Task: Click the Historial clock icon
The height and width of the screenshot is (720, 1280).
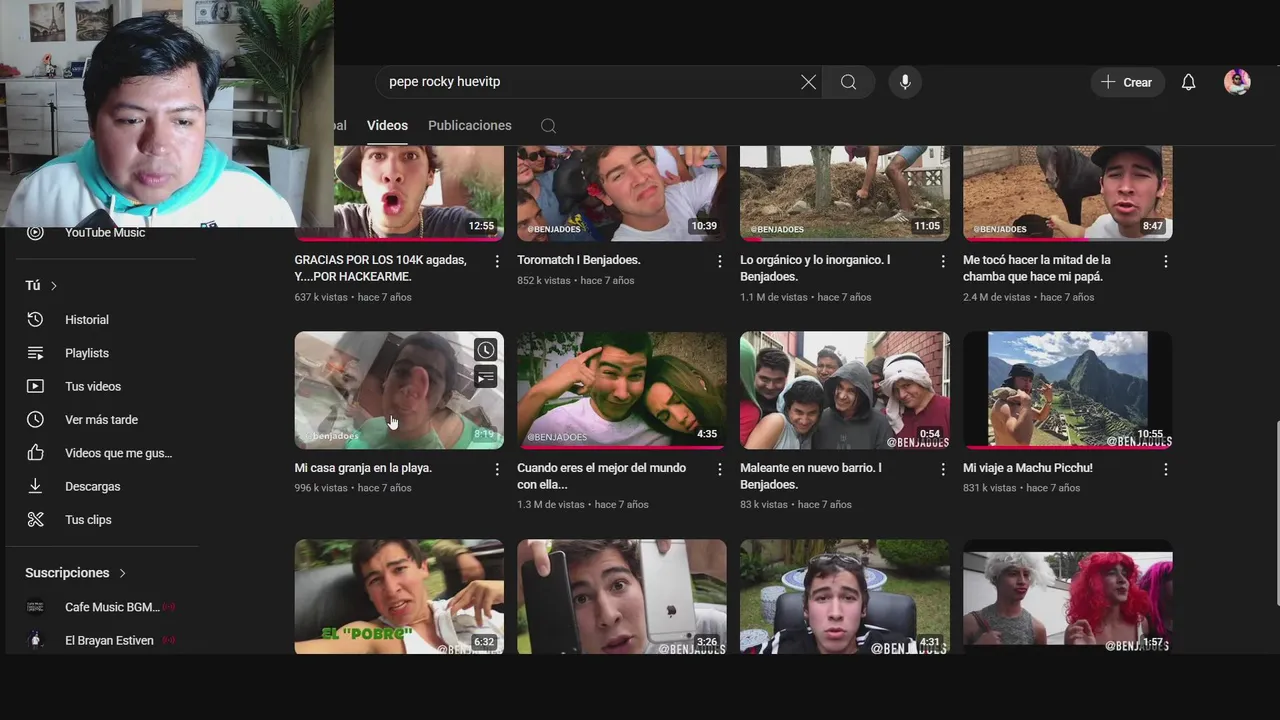Action: [x=35, y=320]
